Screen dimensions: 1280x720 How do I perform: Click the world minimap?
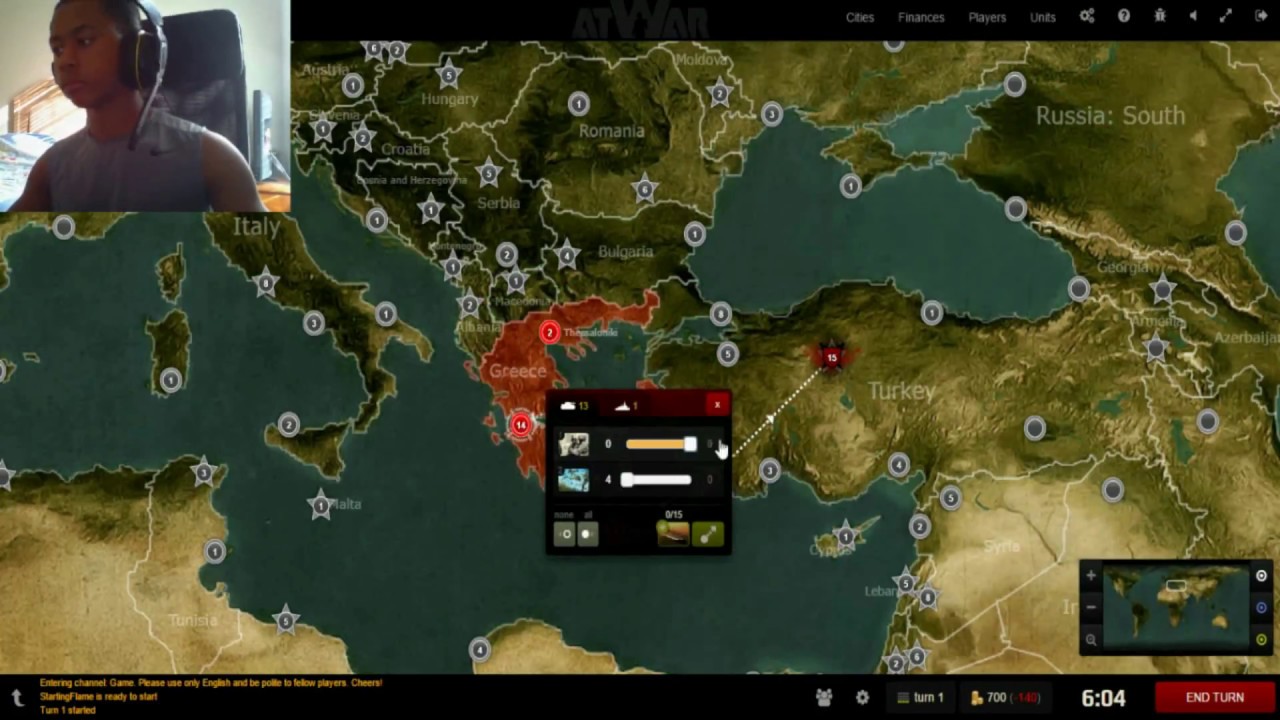[1176, 607]
